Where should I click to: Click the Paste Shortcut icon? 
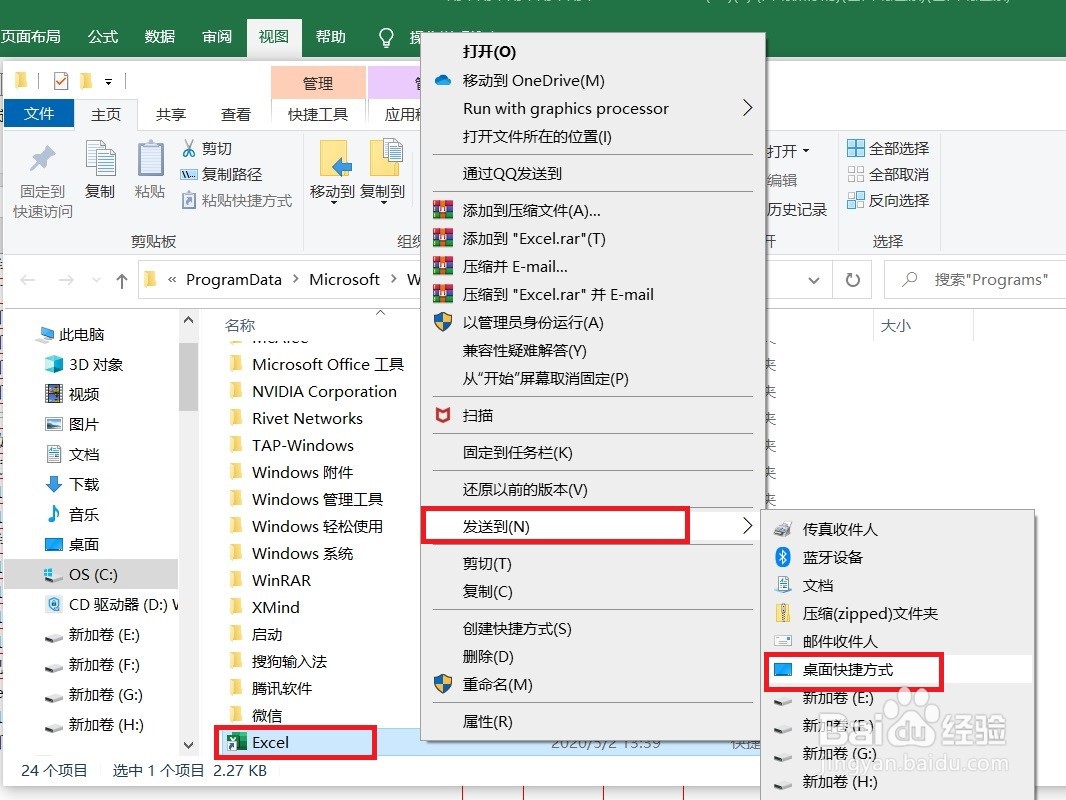coord(189,201)
